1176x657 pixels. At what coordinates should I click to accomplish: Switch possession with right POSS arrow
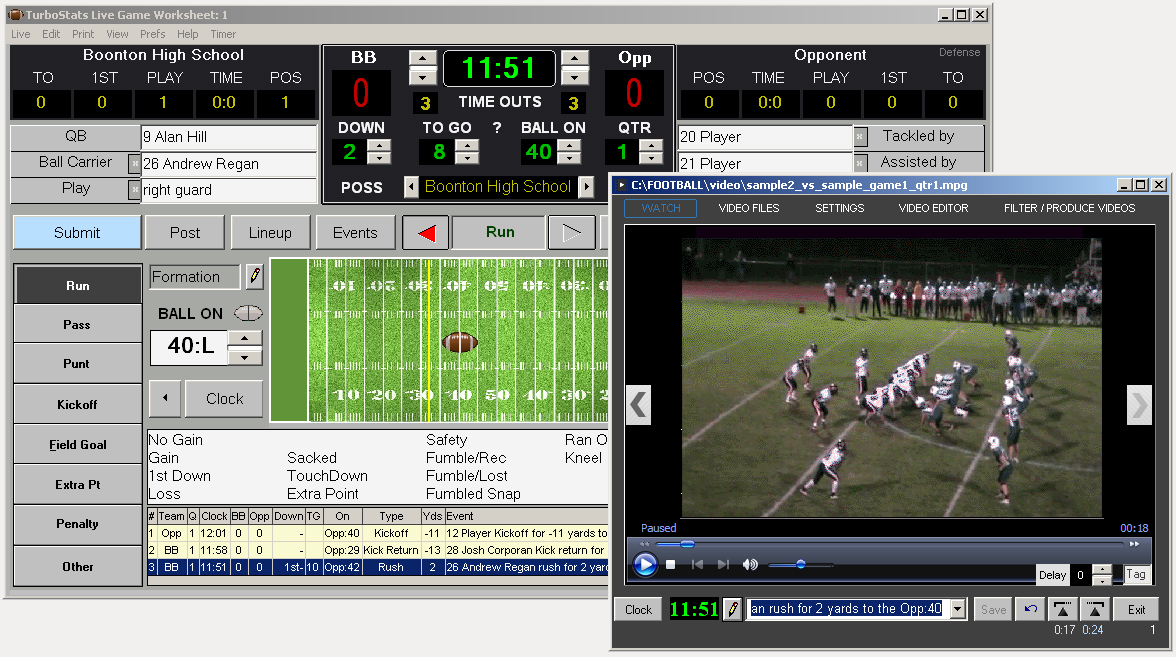[586, 187]
